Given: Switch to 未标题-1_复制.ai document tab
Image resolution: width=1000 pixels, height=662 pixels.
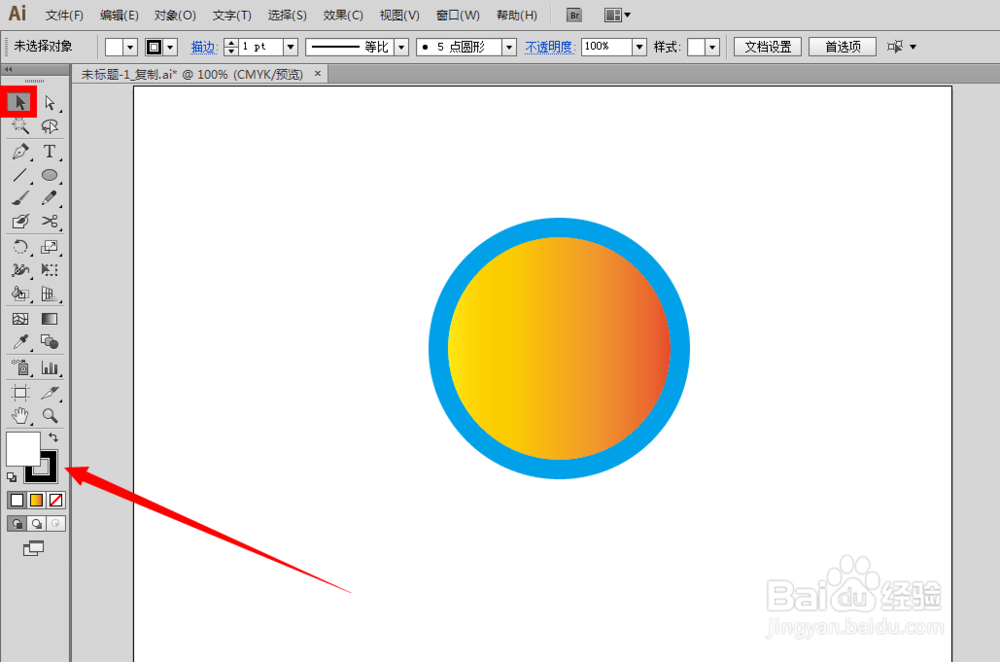Looking at the screenshot, I should click(x=191, y=74).
